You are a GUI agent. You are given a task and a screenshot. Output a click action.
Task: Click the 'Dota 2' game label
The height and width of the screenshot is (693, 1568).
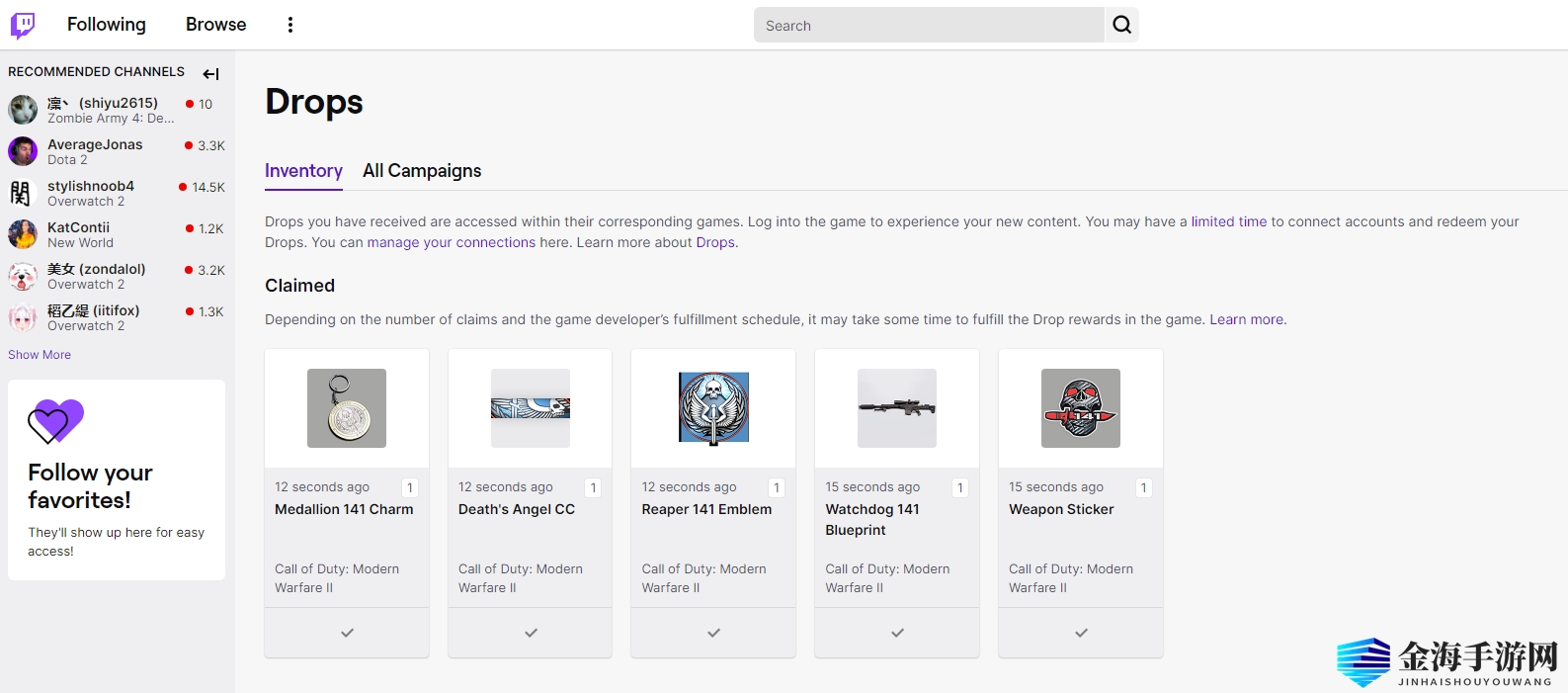click(x=67, y=160)
